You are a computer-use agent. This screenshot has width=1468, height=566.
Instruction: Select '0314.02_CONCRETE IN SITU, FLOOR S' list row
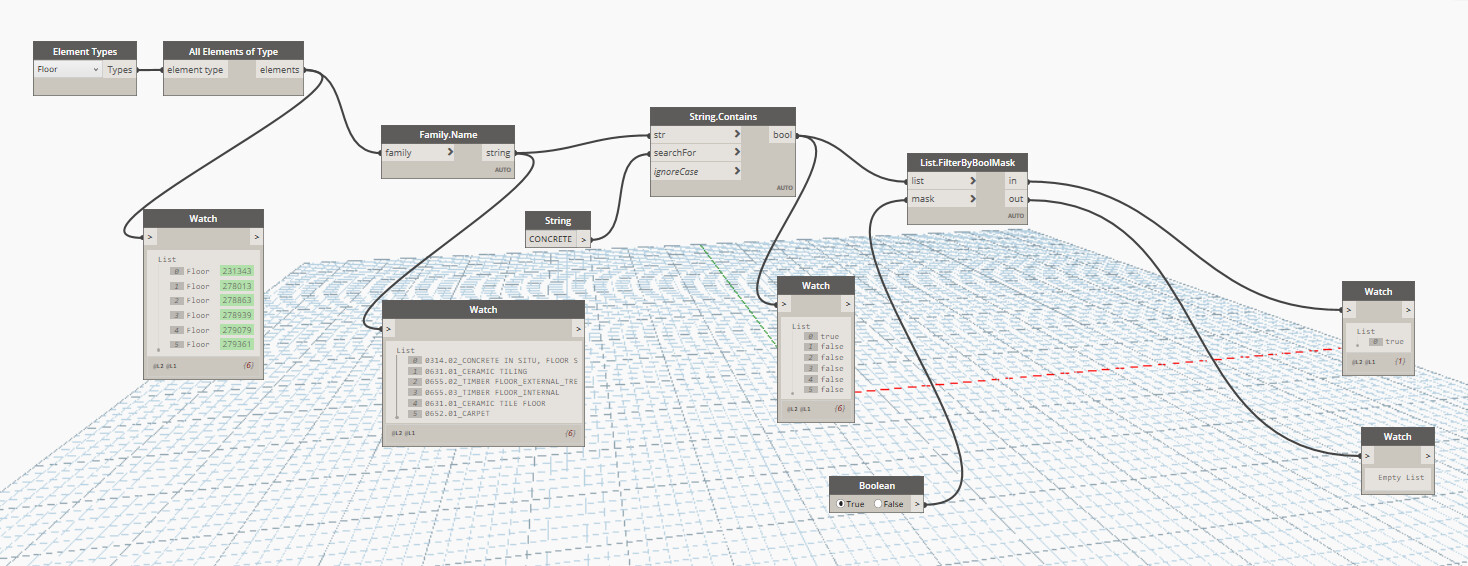493,360
